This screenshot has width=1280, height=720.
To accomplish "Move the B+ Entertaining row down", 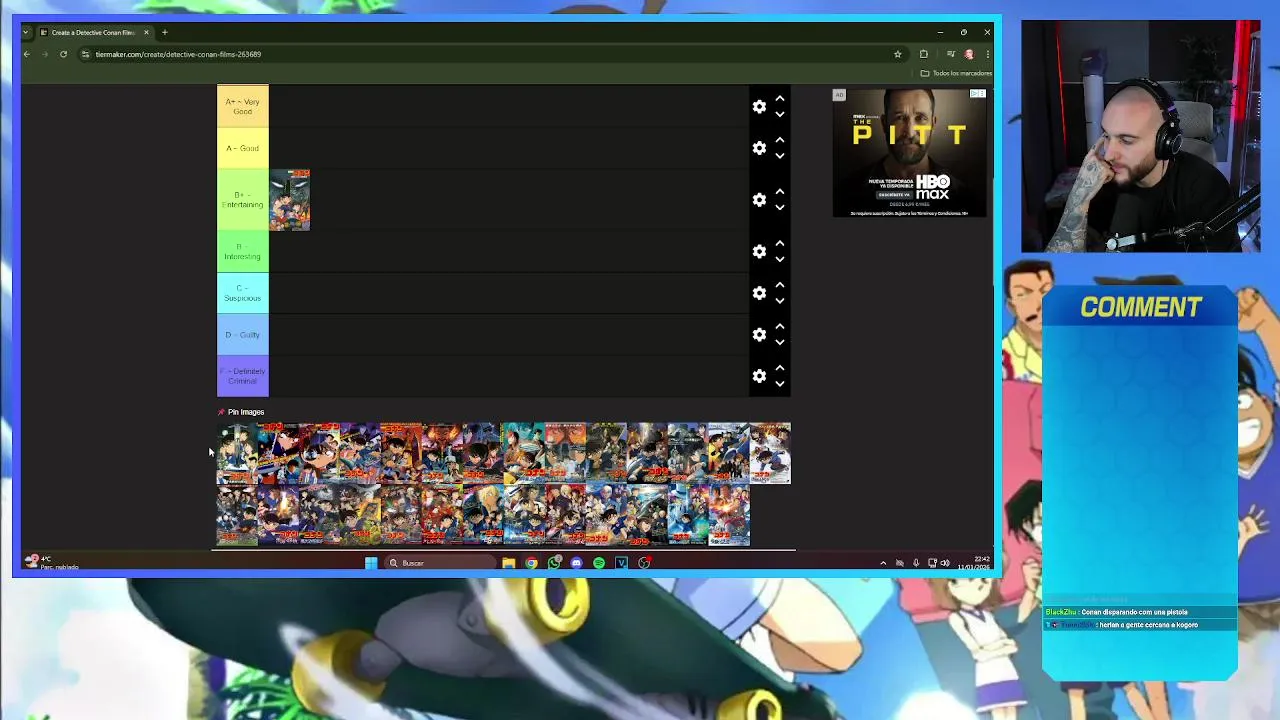I will [780, 208].
